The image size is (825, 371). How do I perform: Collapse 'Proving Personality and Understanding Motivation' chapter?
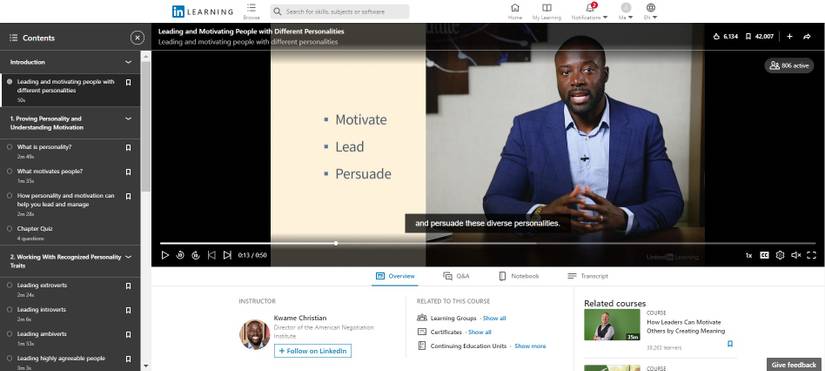point(128,119)
